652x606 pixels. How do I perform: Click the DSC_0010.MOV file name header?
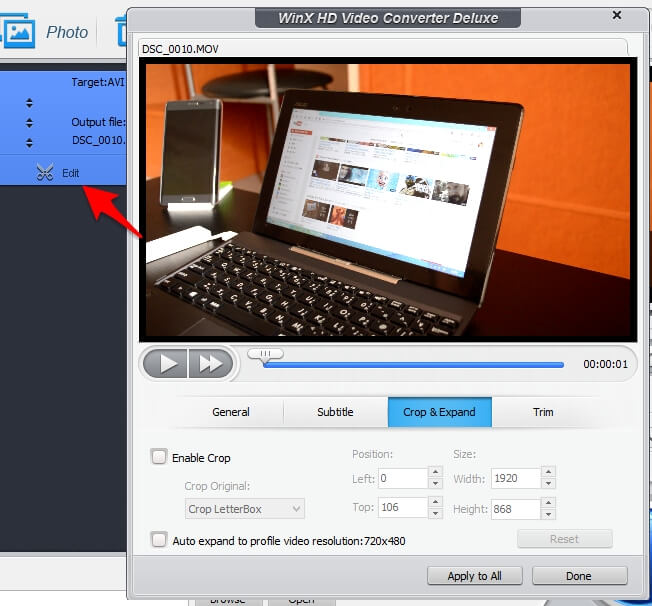[x=180, y=49]
